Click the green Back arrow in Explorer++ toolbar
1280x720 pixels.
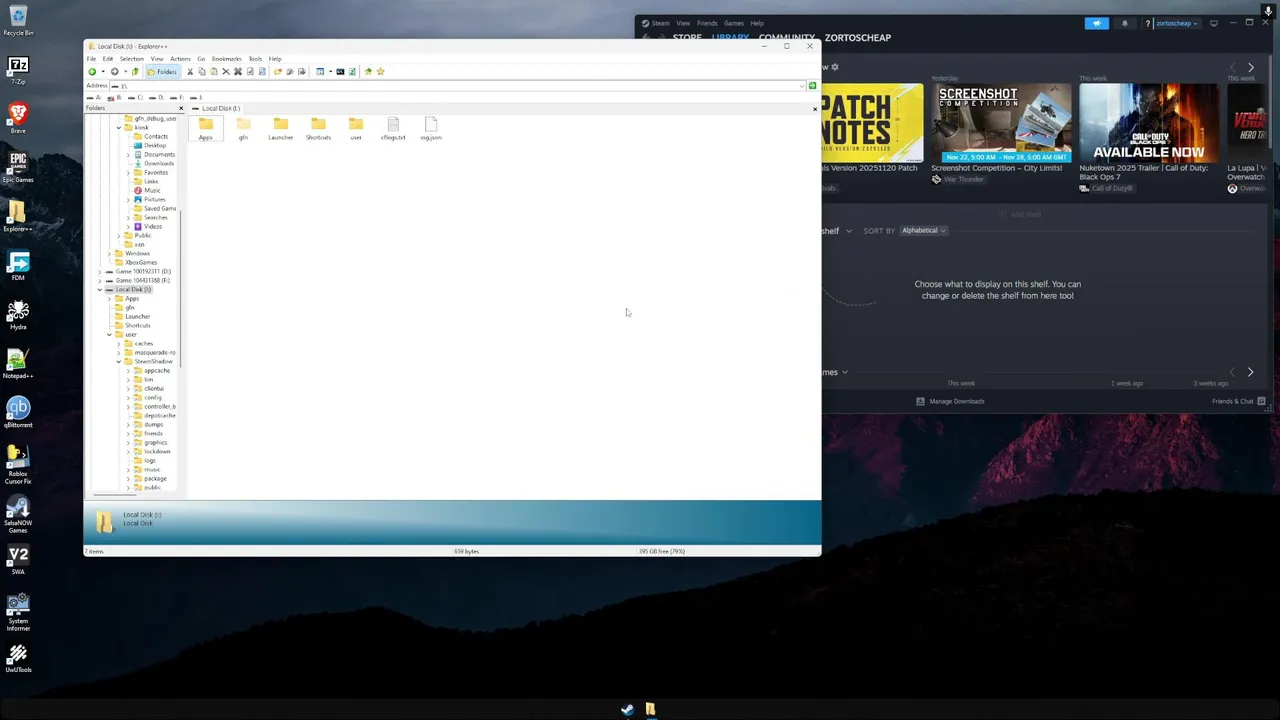pos(92,72)
